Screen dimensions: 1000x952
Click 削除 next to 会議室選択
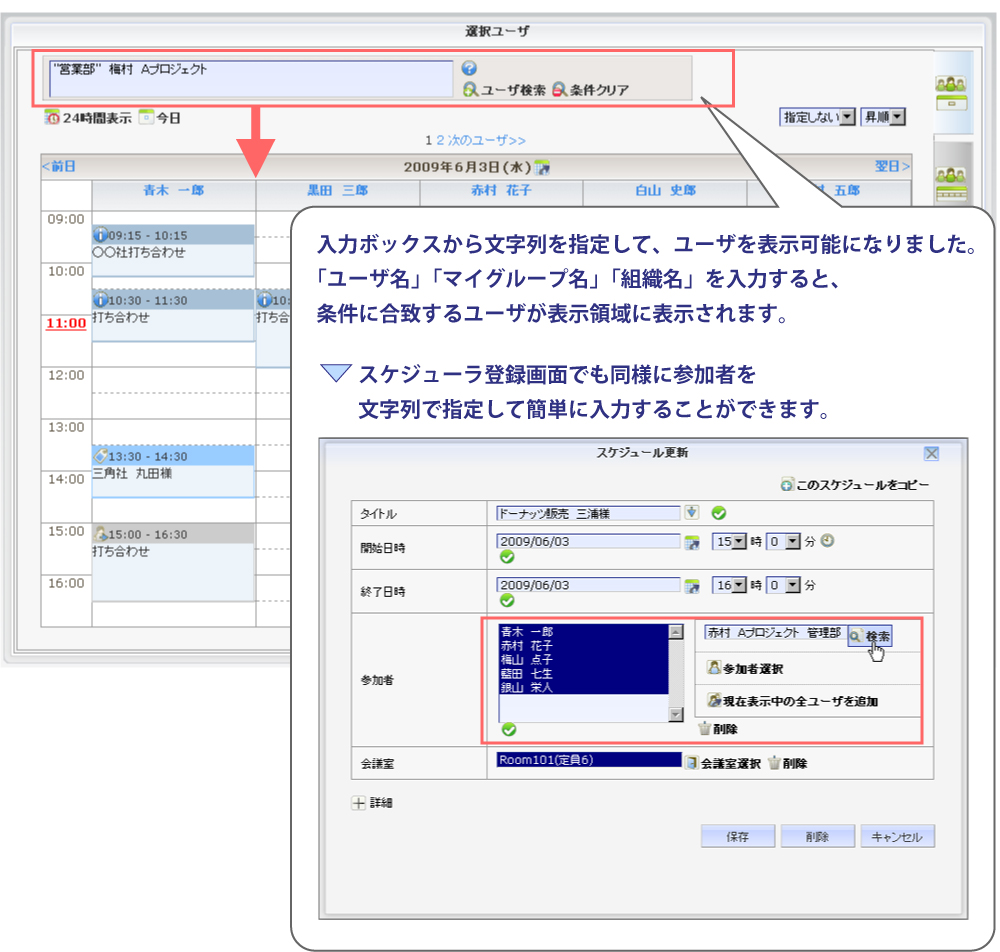pyautogui.click(x=788, y=763)
